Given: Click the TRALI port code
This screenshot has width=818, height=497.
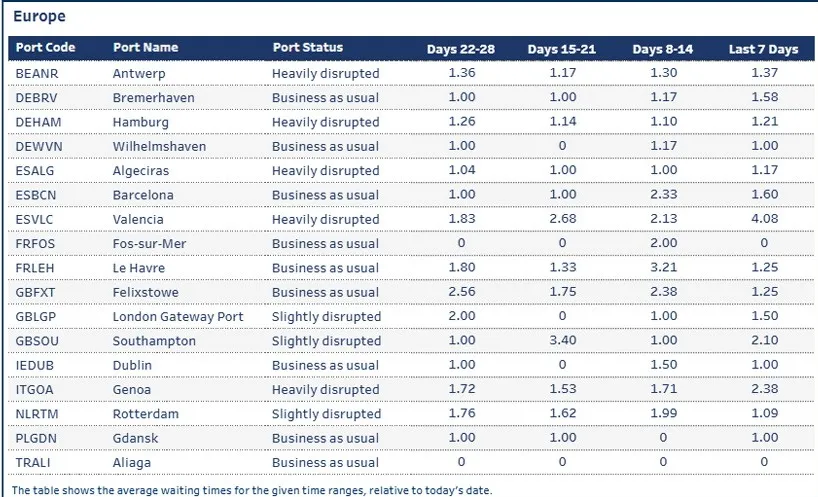Looking at the screenshot, I should pyautogui.click(x=34, y=462).
